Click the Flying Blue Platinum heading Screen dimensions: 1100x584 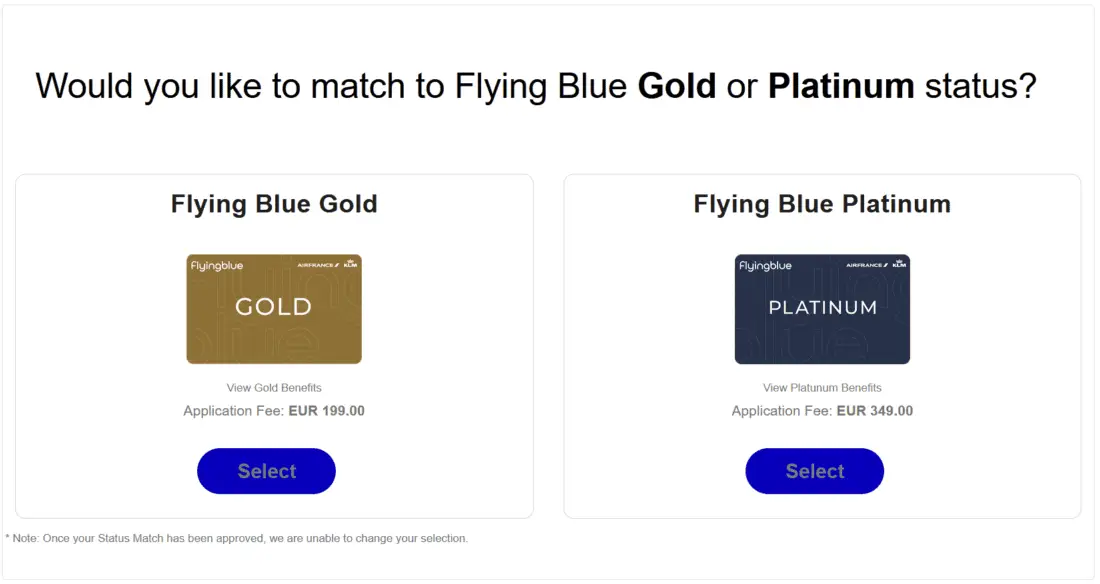pos(822,205)
